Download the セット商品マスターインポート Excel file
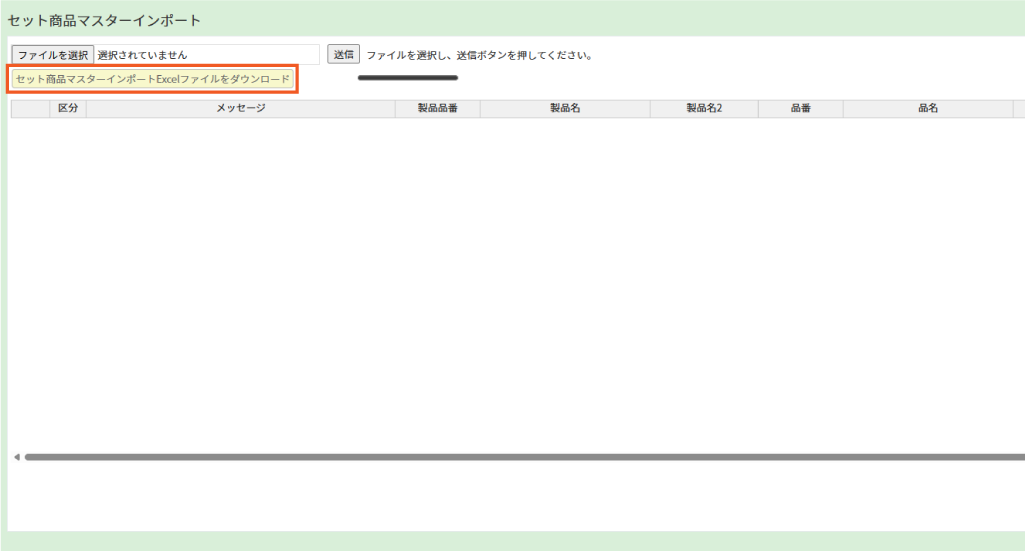This screenshot has height=551, width=1025. pos(153,79)
